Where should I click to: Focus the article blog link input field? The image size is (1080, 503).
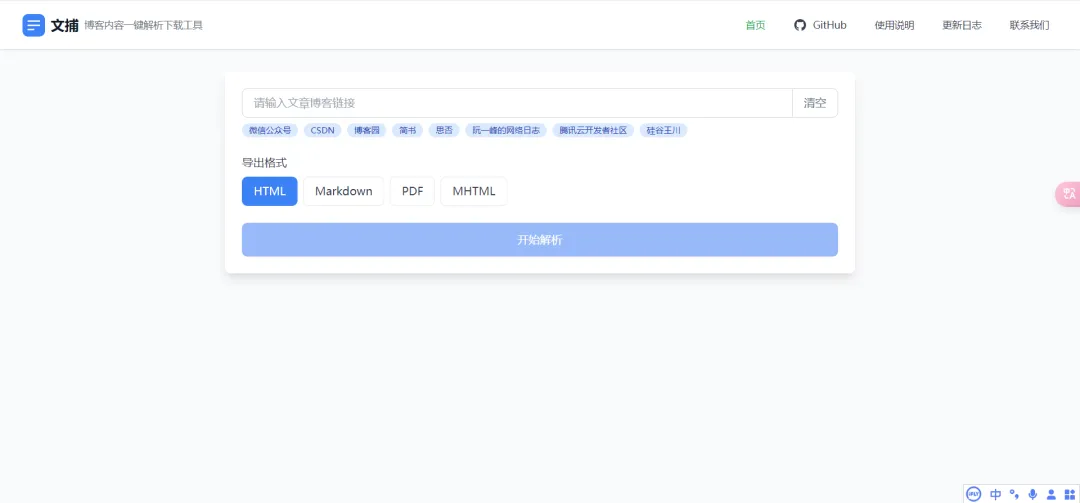[x=517, y=103]
